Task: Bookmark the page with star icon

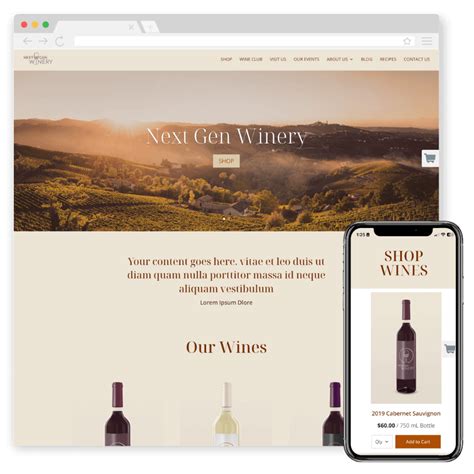Action: pos(407,41)
